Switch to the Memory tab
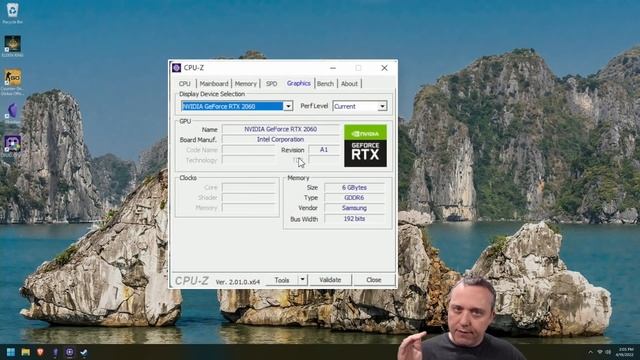The width and height of the screenshot is (640, 360). click(x=246, y=84)
